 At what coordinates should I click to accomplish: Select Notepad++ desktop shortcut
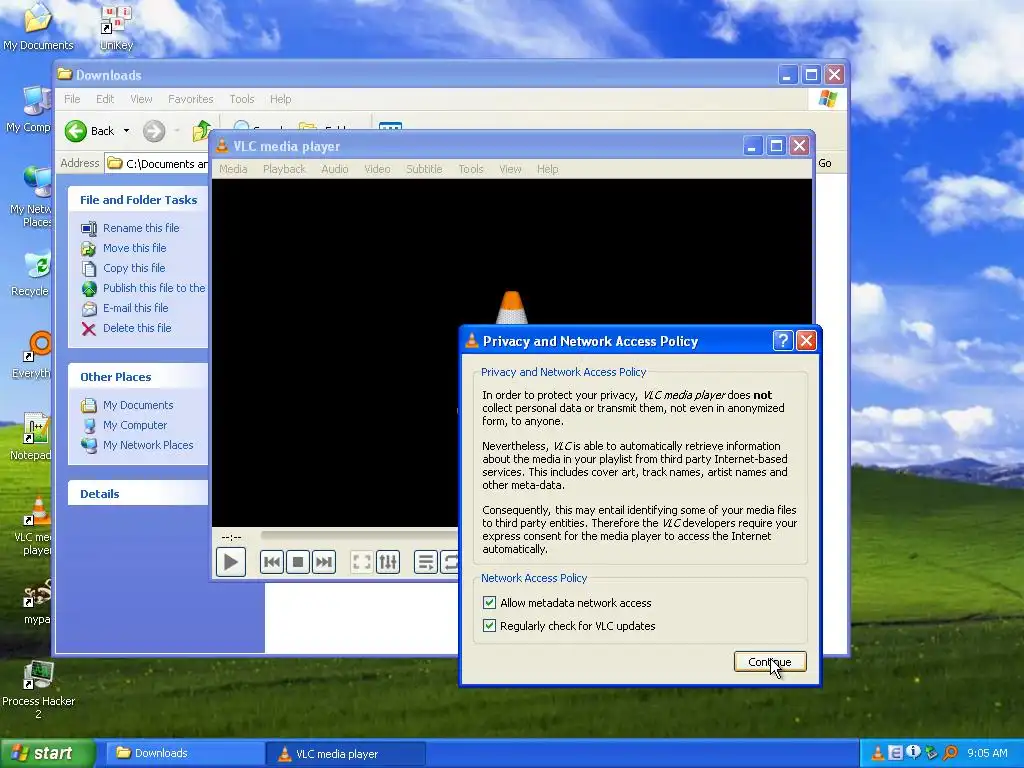[30, 436]
